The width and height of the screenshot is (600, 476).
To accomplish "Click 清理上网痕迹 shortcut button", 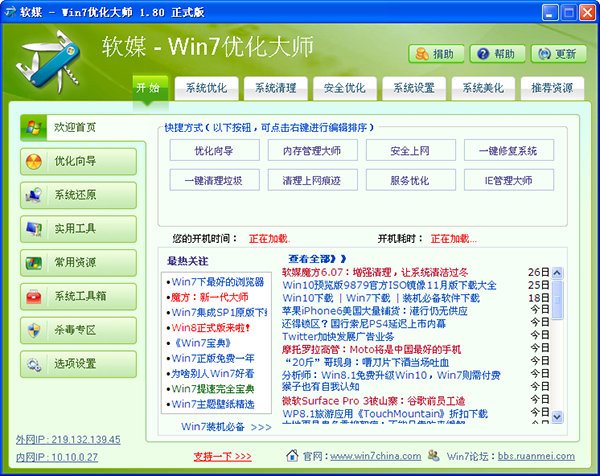I will click(313, 180).
